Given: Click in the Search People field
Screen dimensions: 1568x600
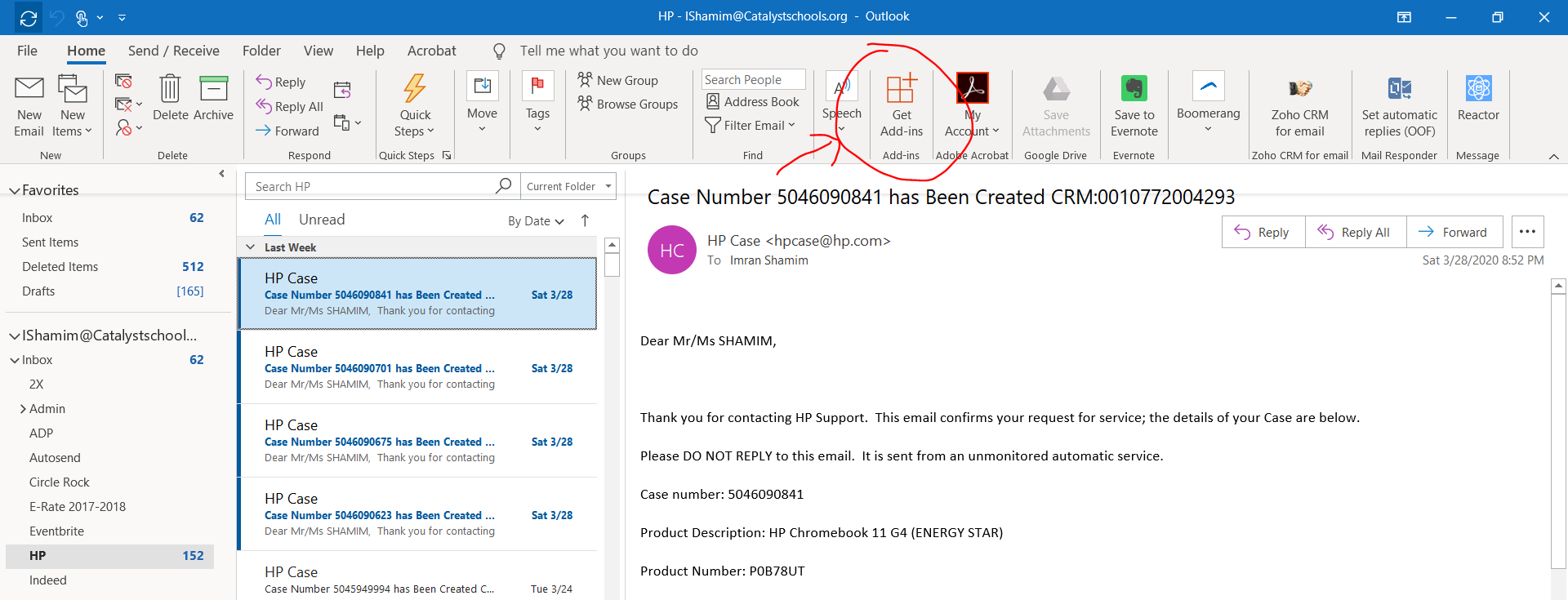Looking at the screenshot, I should (753, 79).
